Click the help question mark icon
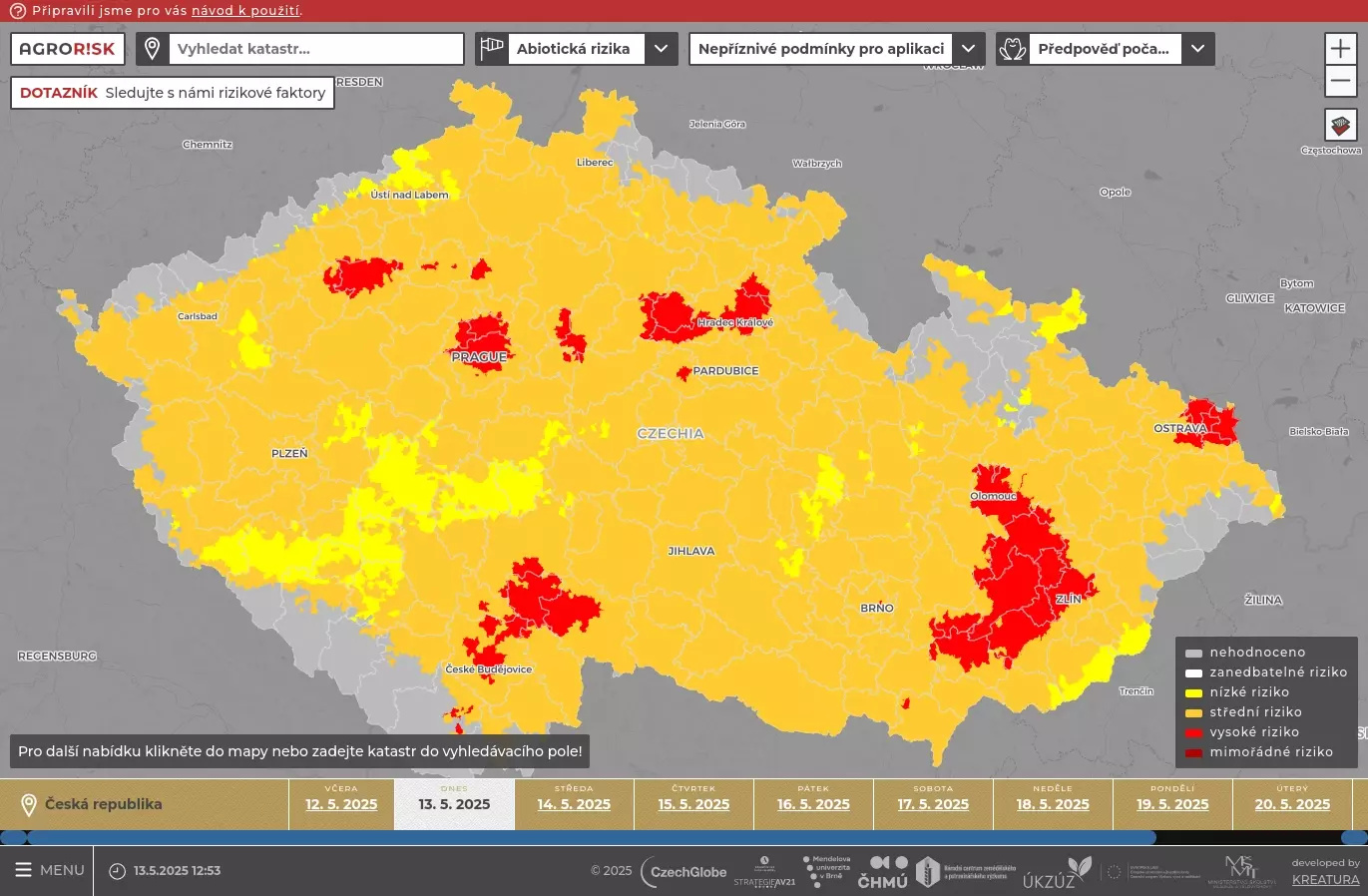This screenshot has height=896, width=1368. click(x=17, y=11)
